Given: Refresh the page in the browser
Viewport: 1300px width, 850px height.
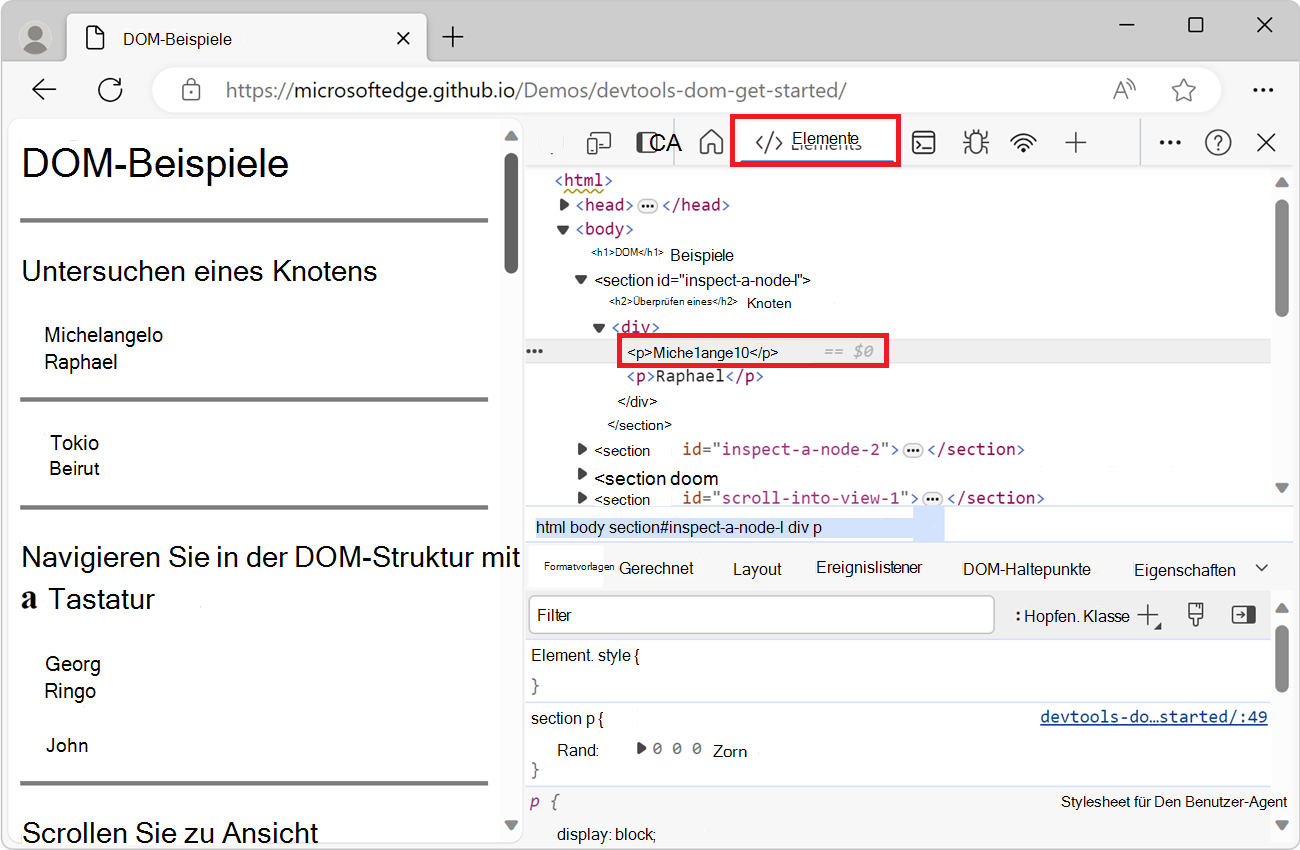Looking at the screenshot, I should [110, 90].
